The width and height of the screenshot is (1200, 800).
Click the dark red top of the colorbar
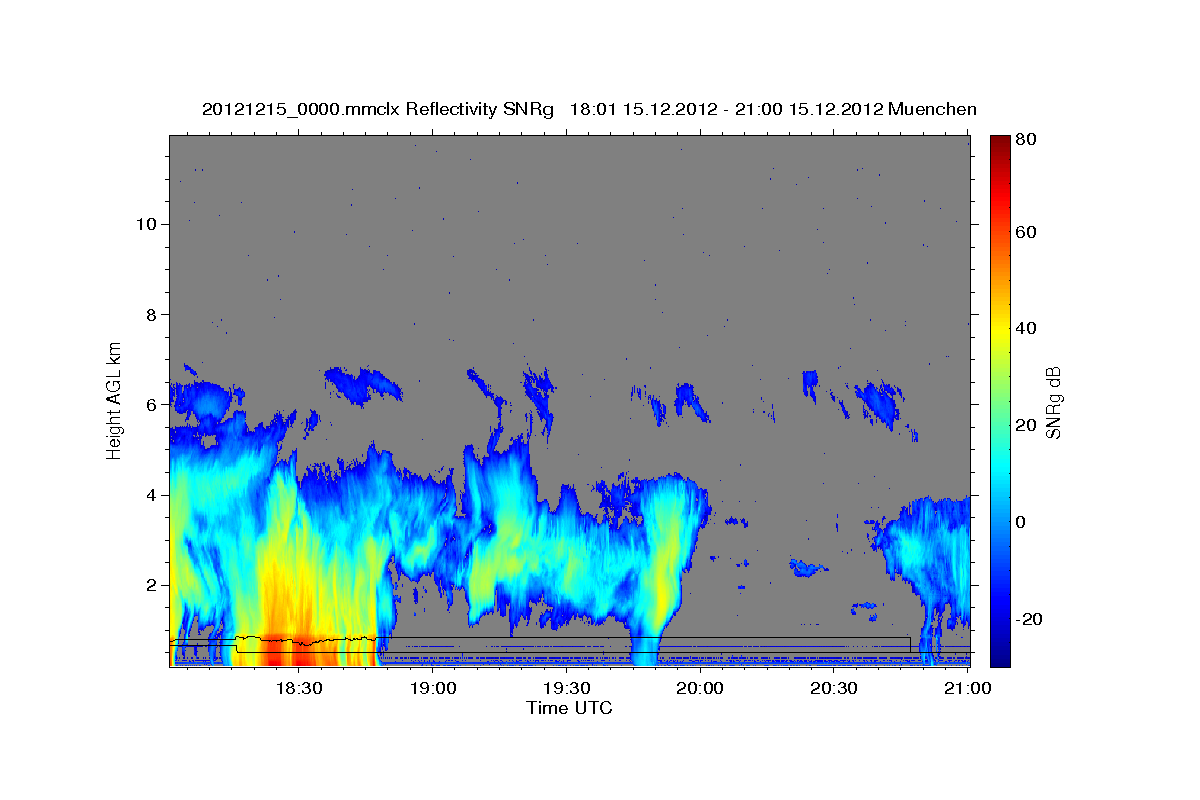999,145
